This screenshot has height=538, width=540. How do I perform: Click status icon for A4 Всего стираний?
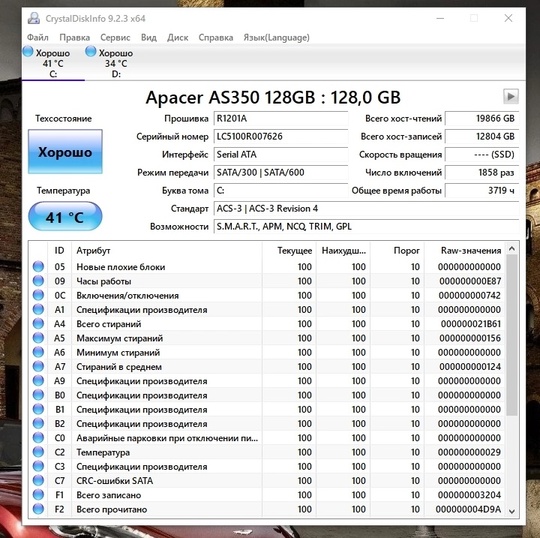[x=38, y=324]
